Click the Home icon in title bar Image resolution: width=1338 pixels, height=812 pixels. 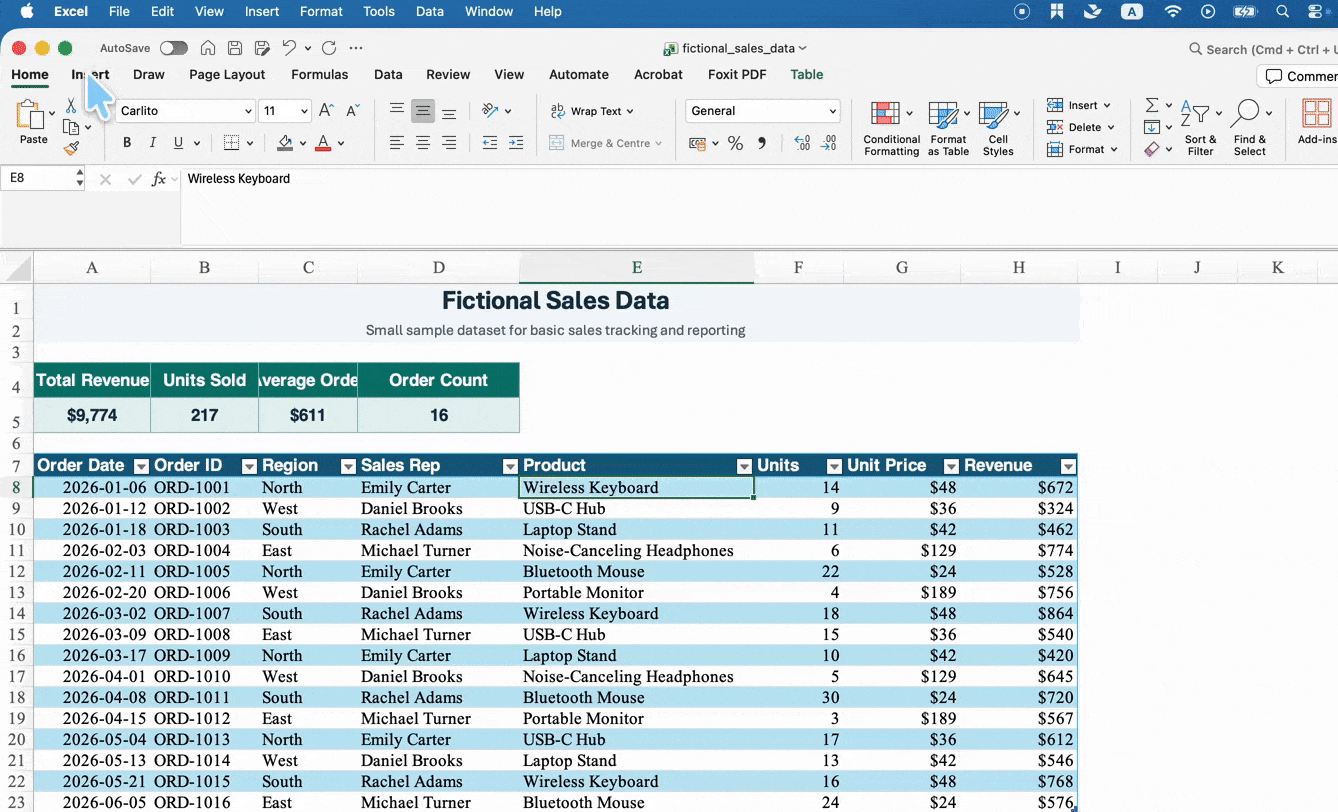[208, 48]
